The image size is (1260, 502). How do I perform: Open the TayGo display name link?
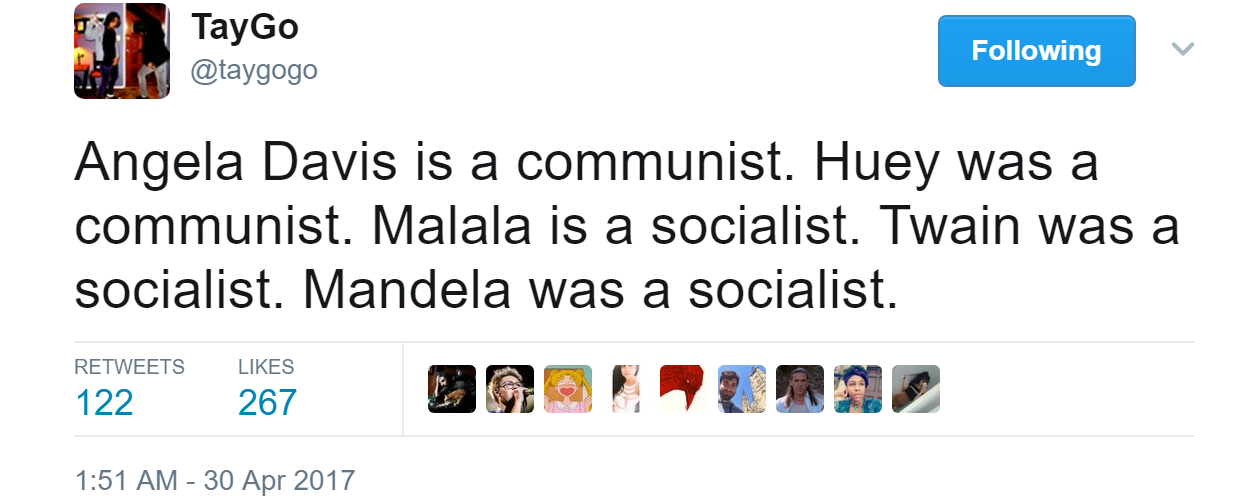coord(245,27)
